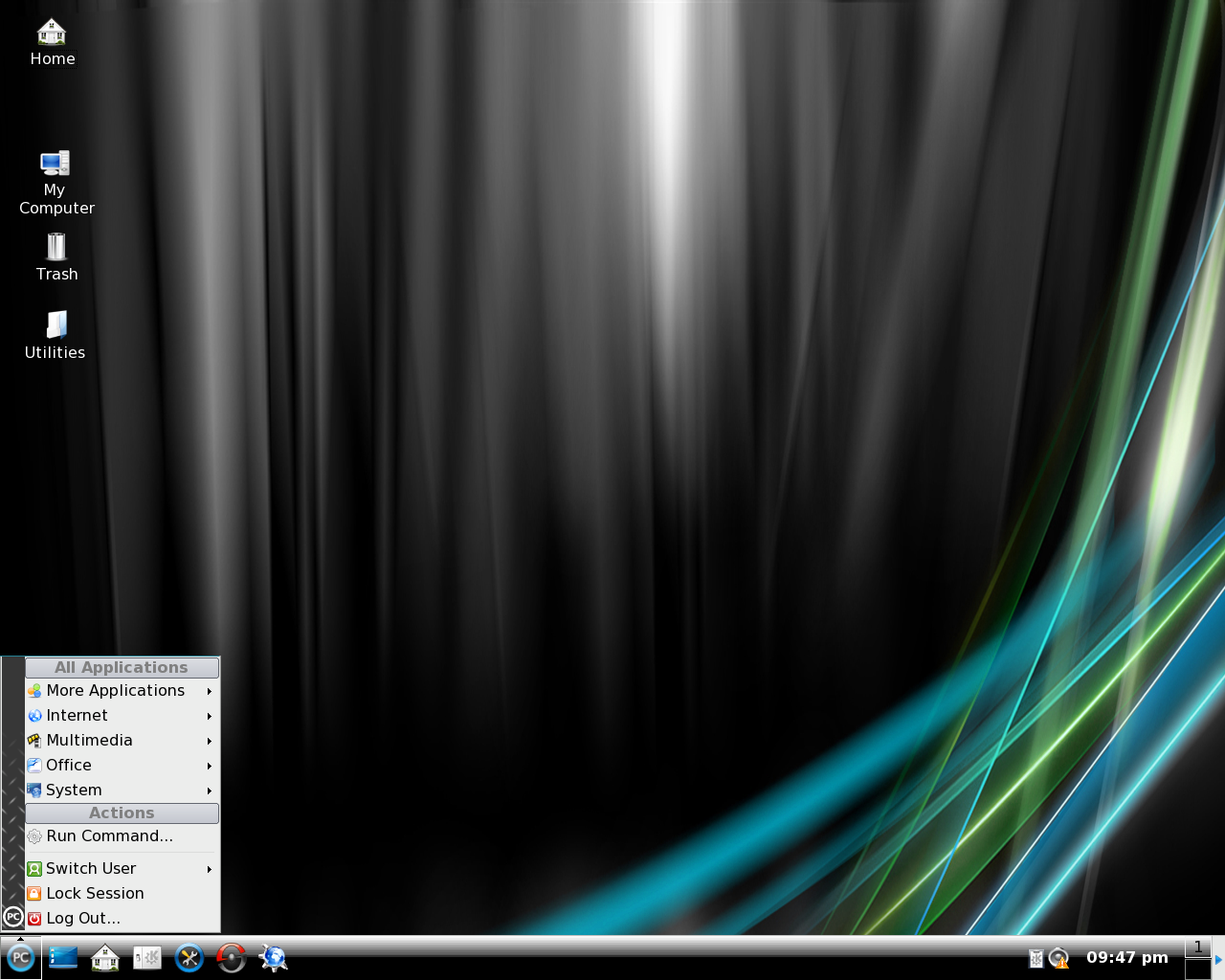Open the Home desktop icon
The width and height of the screenshot is (1225, 980).
click(52, 43)
